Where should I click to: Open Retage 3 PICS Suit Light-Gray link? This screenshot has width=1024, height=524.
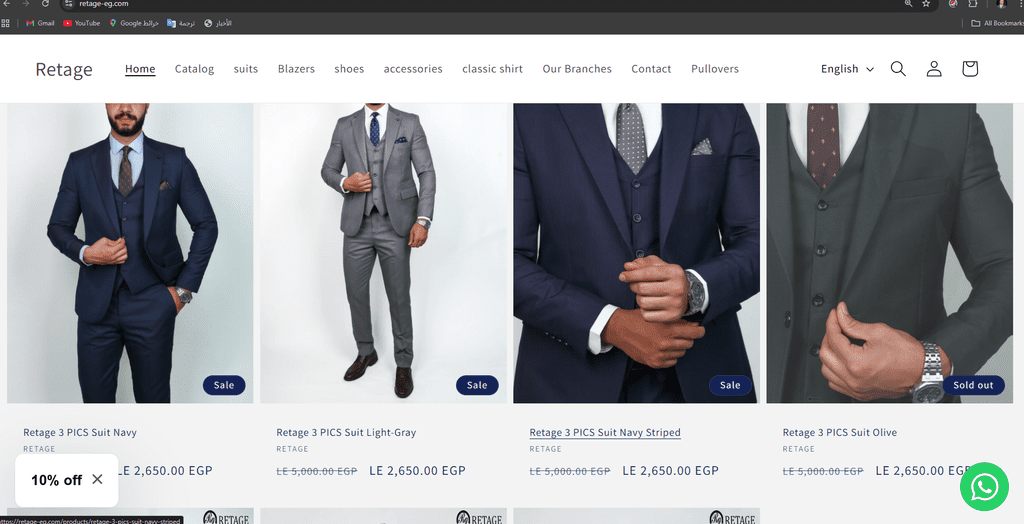[346, 433]
